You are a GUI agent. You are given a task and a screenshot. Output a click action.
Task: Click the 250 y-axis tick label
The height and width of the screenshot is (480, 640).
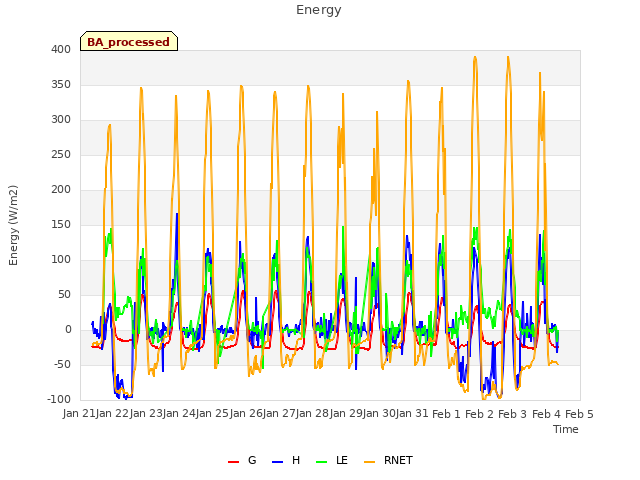tap(61, 155)
